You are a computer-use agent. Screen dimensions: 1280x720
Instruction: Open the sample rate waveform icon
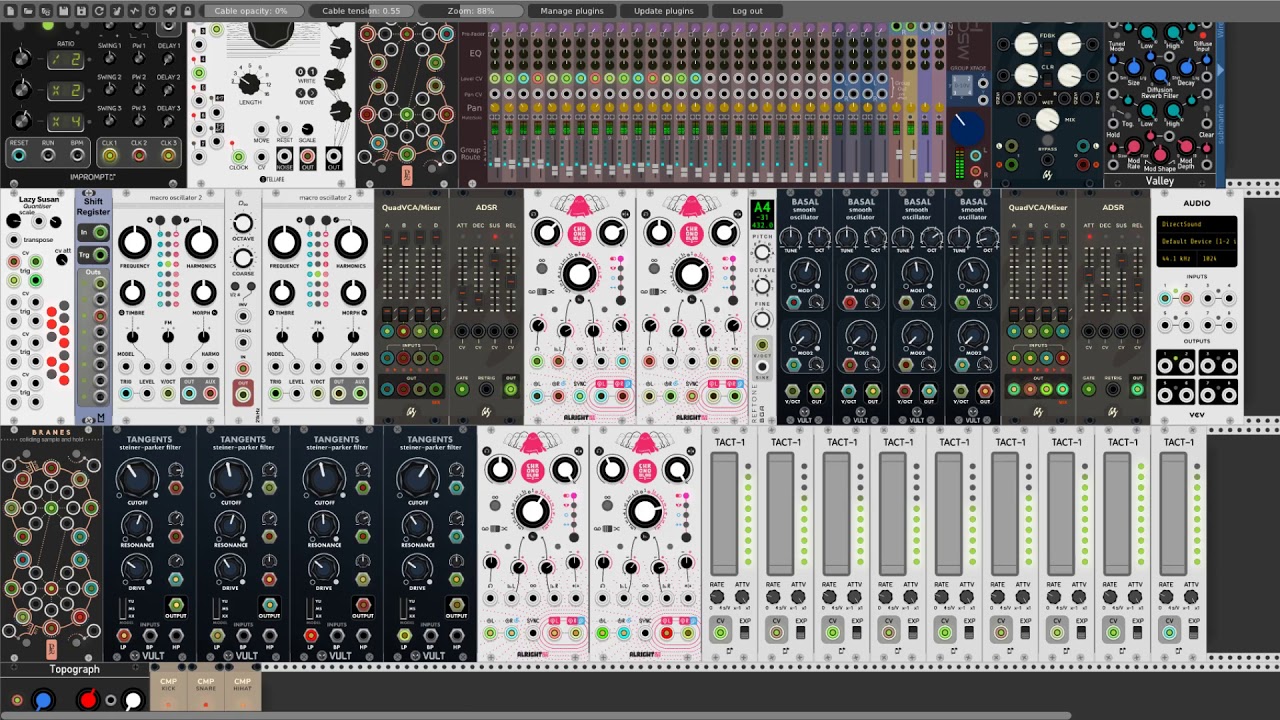tap(134, 11)
